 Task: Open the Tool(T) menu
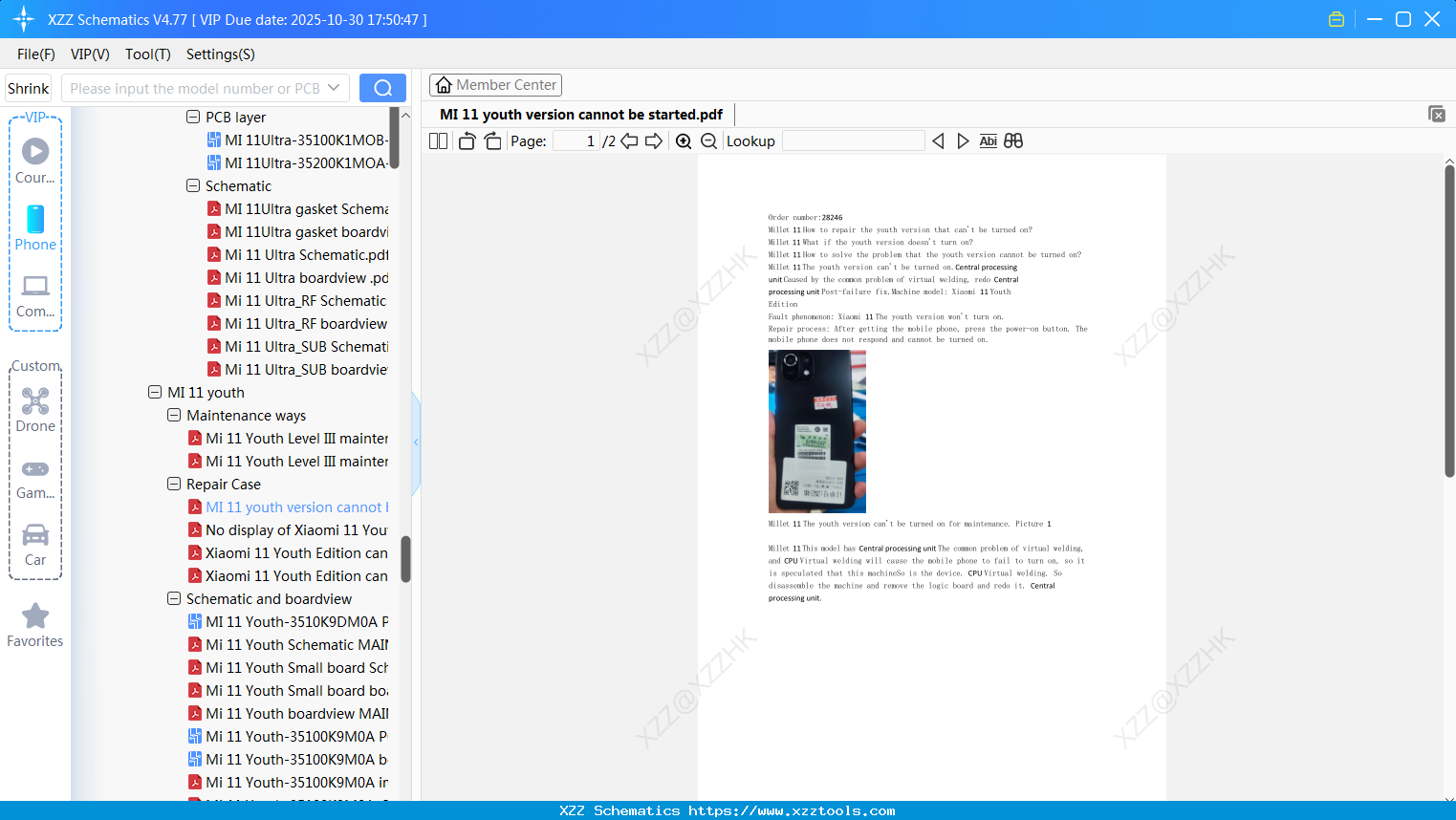point(148,54)
